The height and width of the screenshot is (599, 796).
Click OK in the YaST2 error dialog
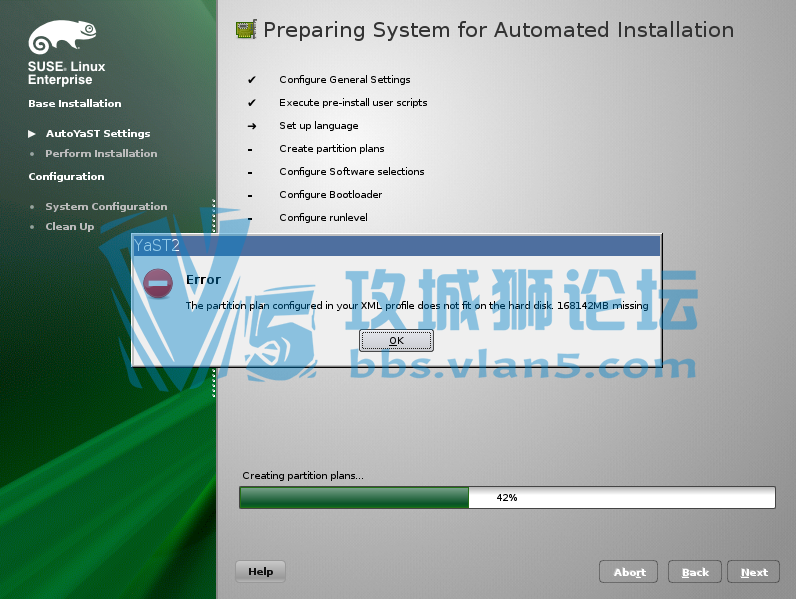pos(396,340)
